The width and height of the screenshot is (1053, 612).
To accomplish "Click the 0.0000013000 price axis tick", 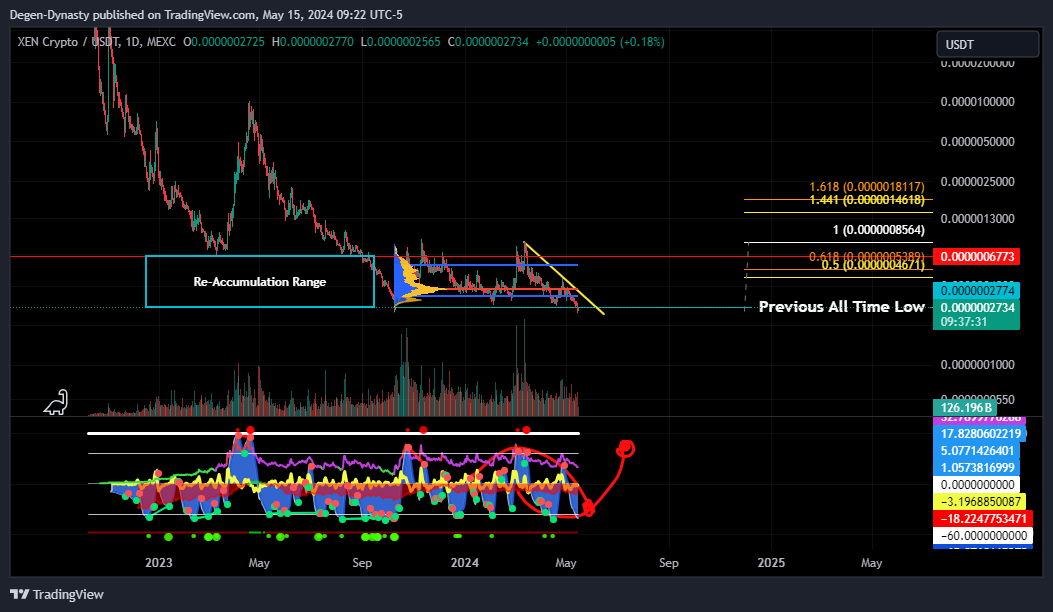I will click(977, 219).
